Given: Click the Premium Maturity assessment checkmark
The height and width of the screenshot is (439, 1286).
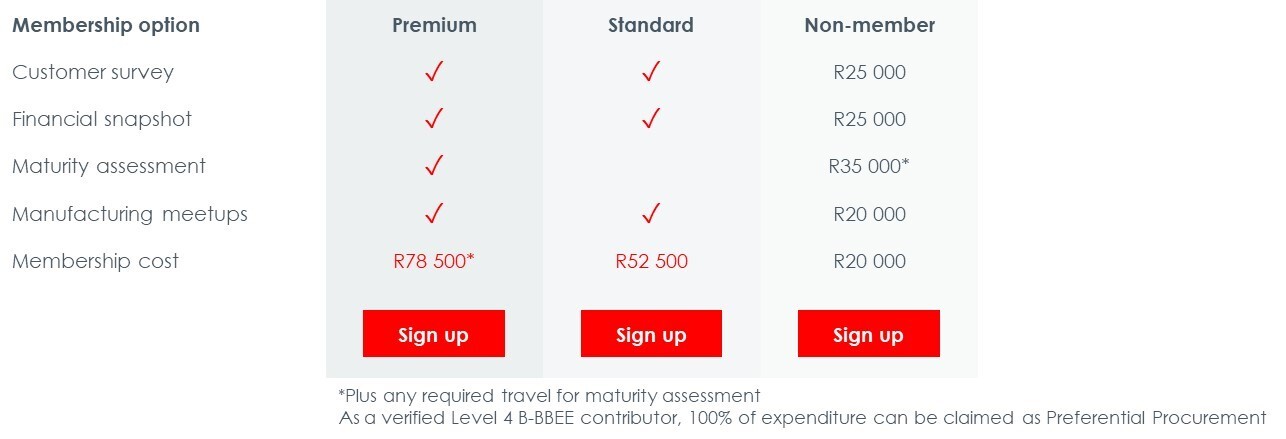Looking at the screenshot, I should click(434, 165).
